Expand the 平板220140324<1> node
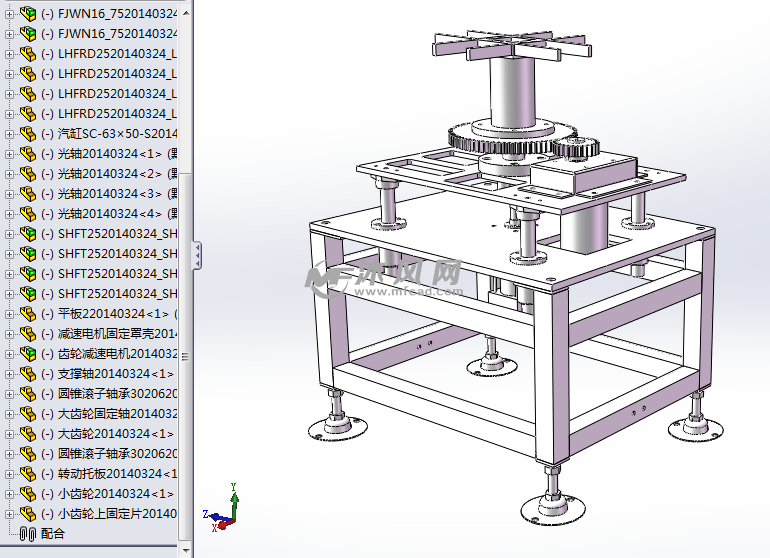This screenshot has width=770, height=558. click(9, 314)
